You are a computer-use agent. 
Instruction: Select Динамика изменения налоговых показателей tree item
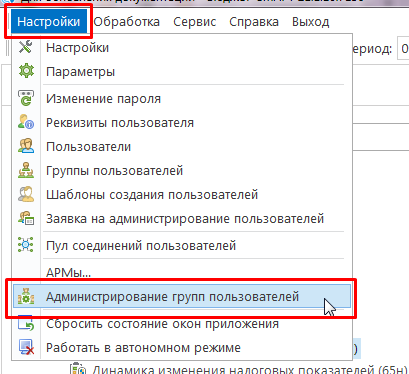249,369
